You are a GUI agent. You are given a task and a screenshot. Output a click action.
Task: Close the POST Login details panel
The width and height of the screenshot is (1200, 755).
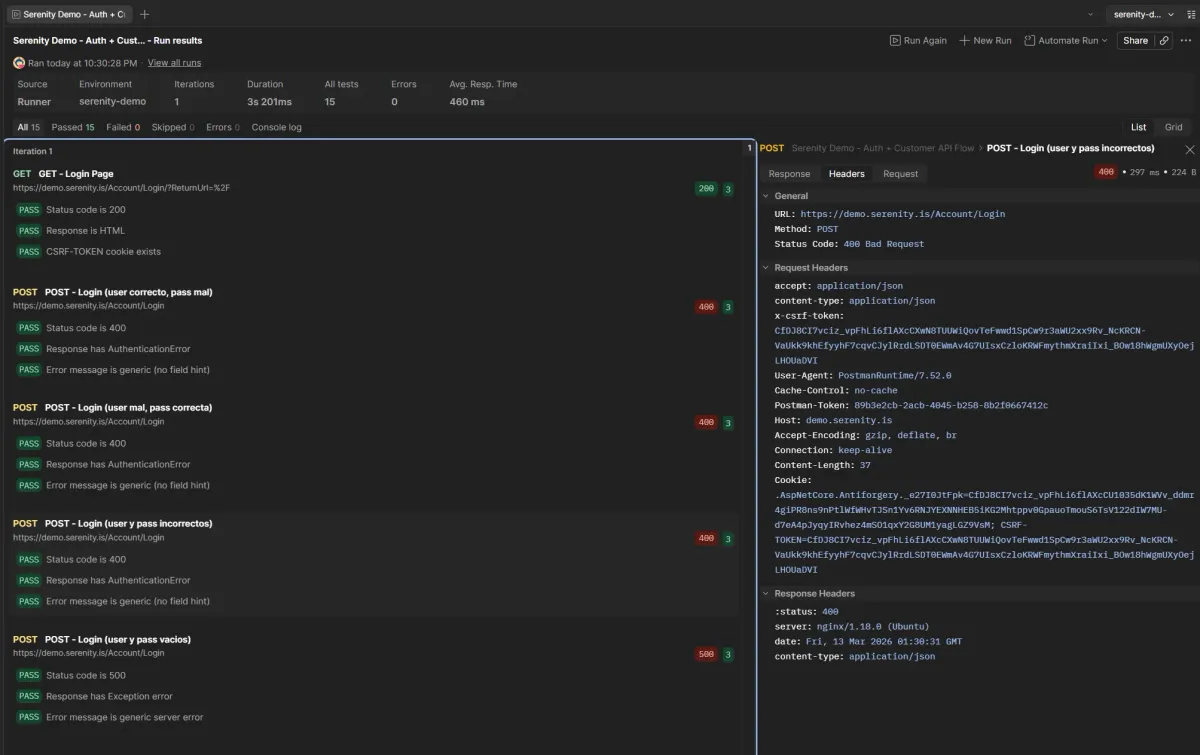(x=1189, y=147)
